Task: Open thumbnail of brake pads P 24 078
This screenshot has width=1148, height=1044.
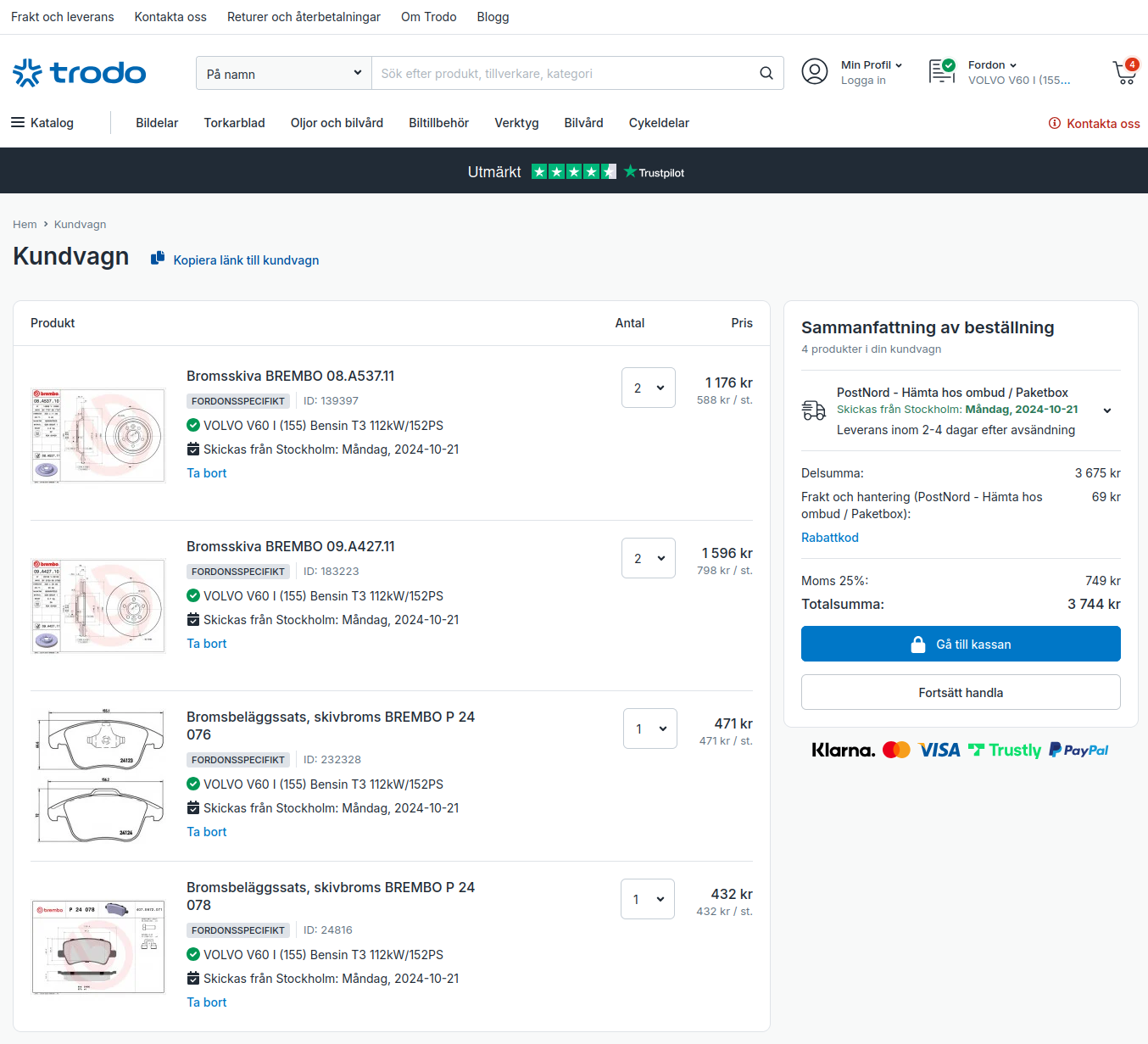Action: 98,946
